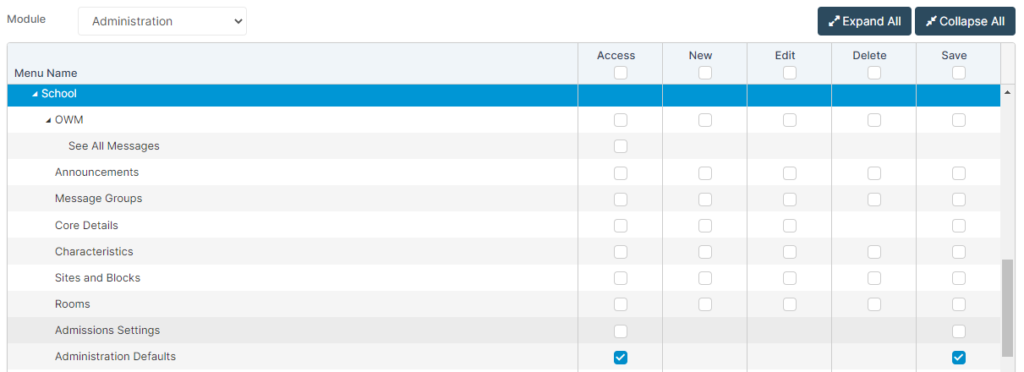Tick the Delete column header checkbox
The width and height of the screenshot is (1024, 372).
pos(874,73)
